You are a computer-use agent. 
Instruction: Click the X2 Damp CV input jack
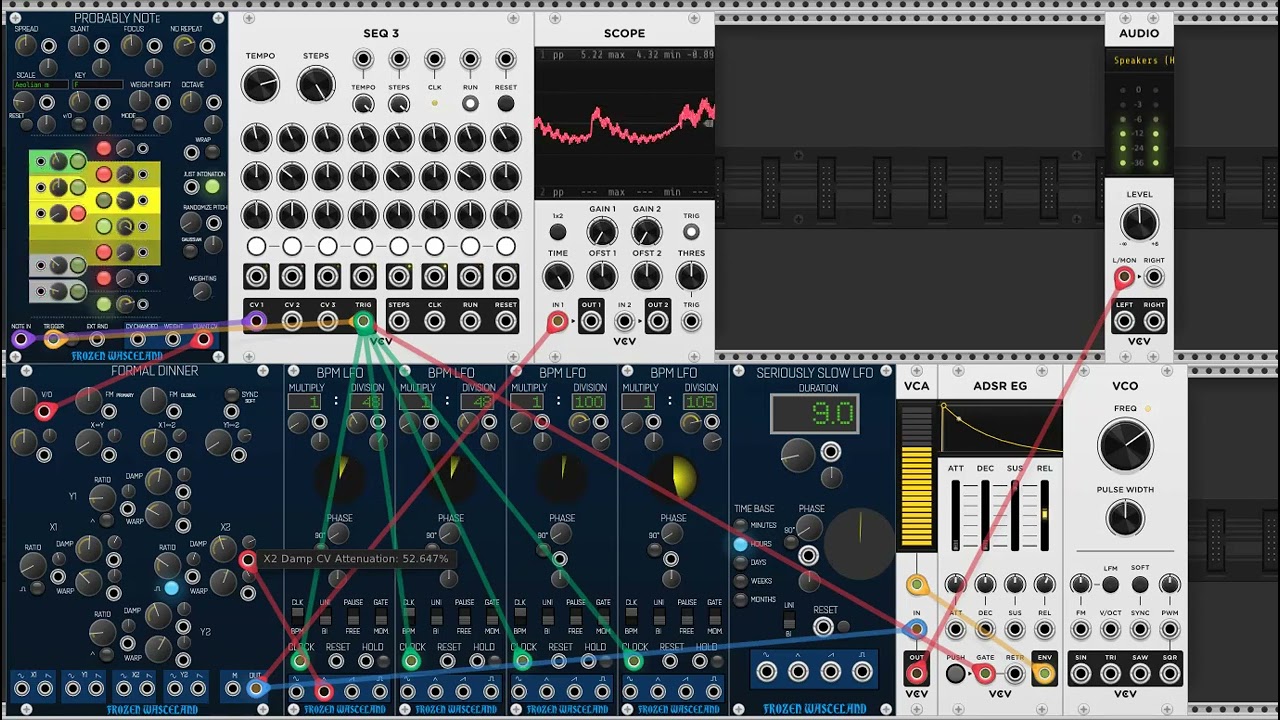click(x=247, y=560)
